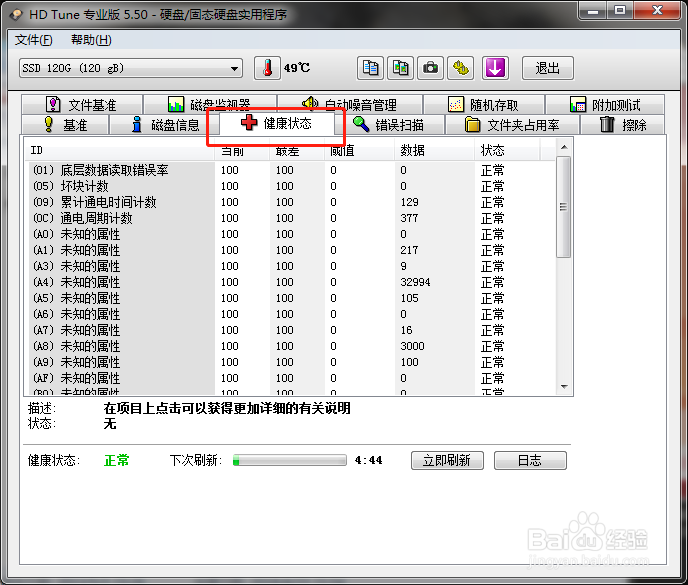Screen dimensions: 688x585
Task: Click the 状态 column header
Action: 507,151
